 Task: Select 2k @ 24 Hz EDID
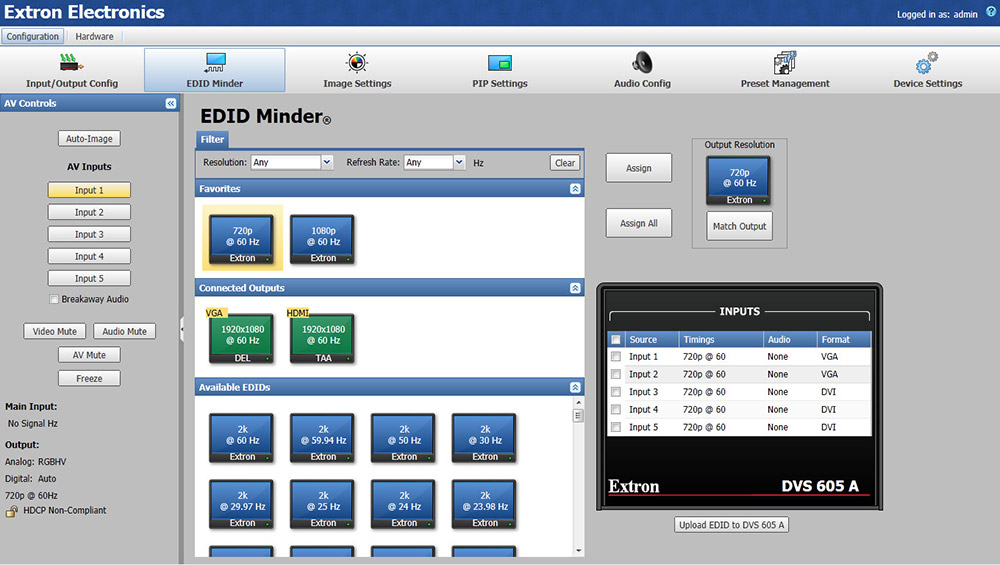pyautogui.click(x=404, y=504)
